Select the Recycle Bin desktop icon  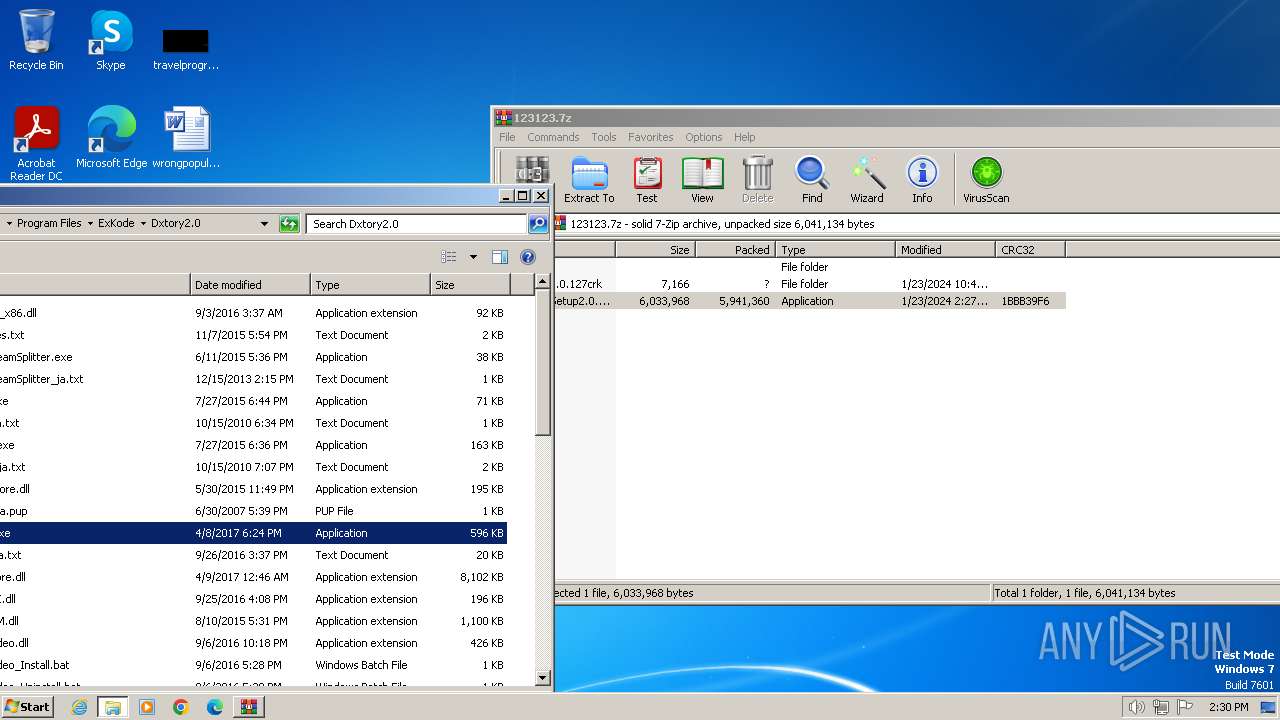tap(36, 40)
